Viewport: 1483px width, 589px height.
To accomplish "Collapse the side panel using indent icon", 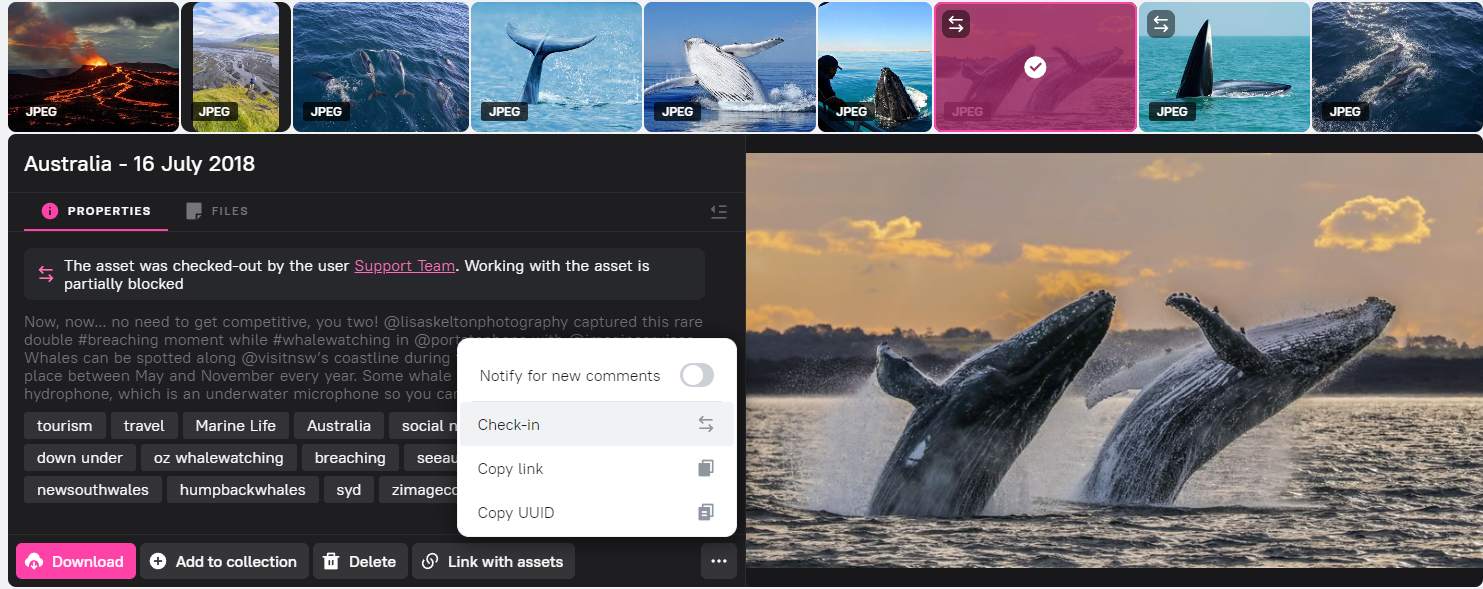I will [718, 212].
